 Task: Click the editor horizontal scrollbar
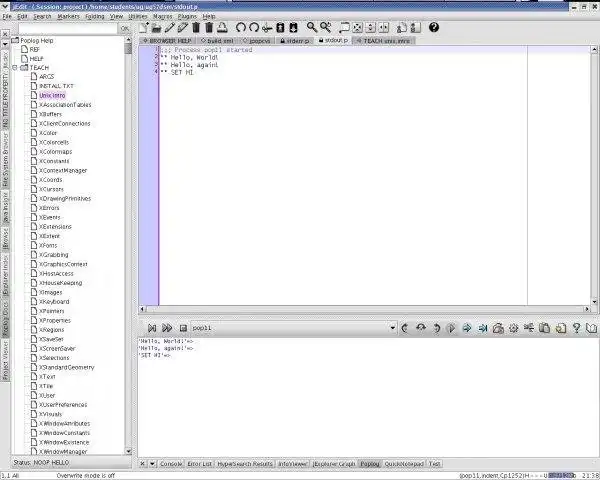tap(365, 309)
